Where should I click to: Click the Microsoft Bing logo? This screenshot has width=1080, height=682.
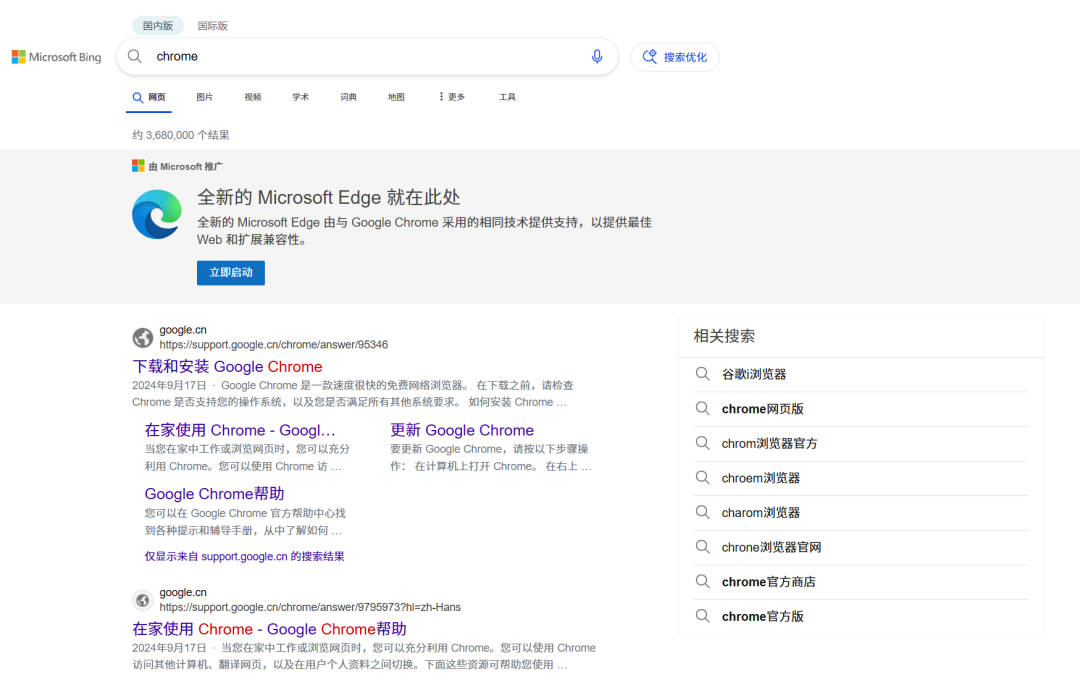click(56, 57)
